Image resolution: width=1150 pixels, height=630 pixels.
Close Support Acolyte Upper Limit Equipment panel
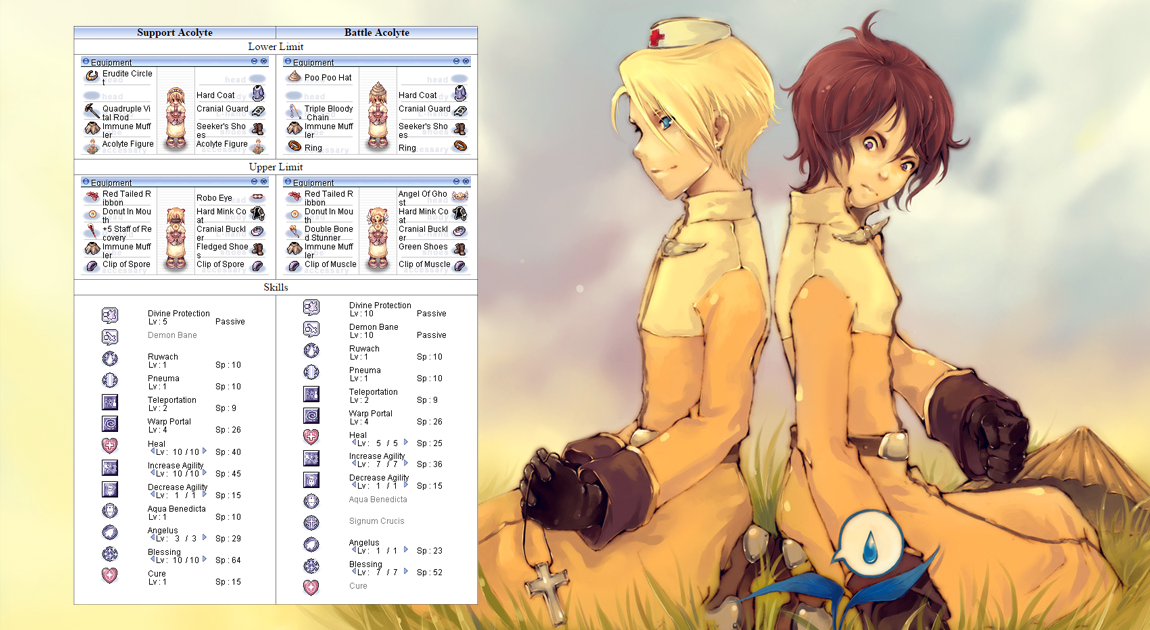pyautogui.click(x=263, y=182)
